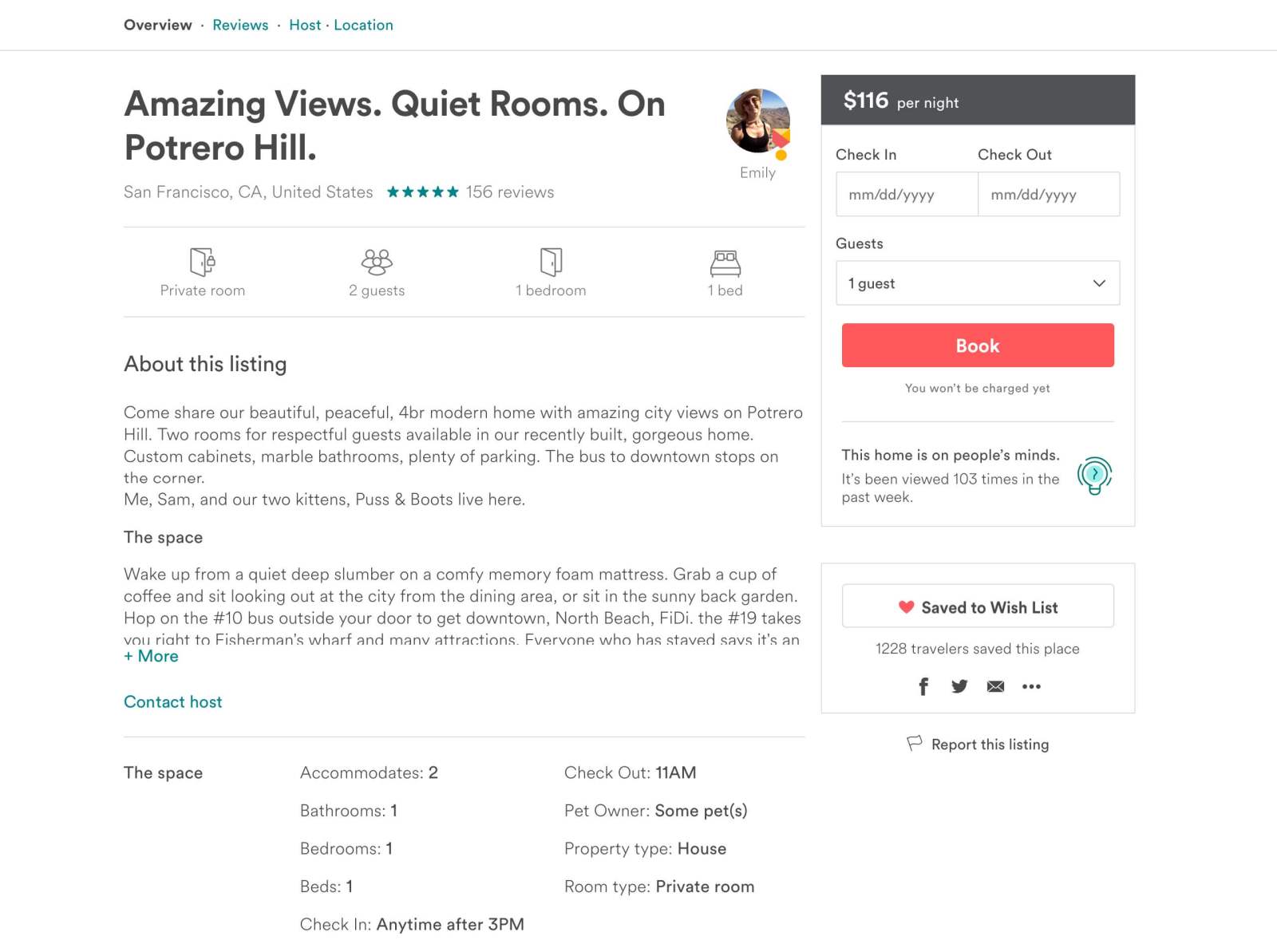This screenshot has width=1277, height=952.
Task: Click the chevron in the 1 guest selector
Action: [1099, 282]
